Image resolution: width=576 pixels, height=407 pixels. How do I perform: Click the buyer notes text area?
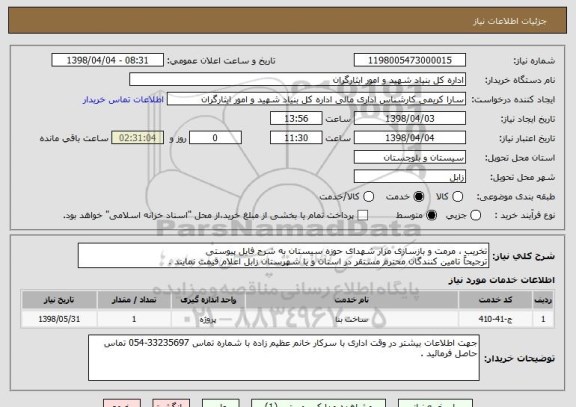[x=284, y=358]
